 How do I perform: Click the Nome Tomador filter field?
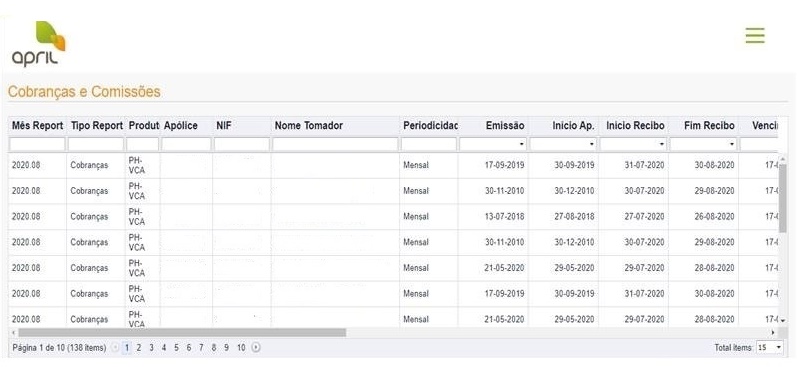coord(335,145)
